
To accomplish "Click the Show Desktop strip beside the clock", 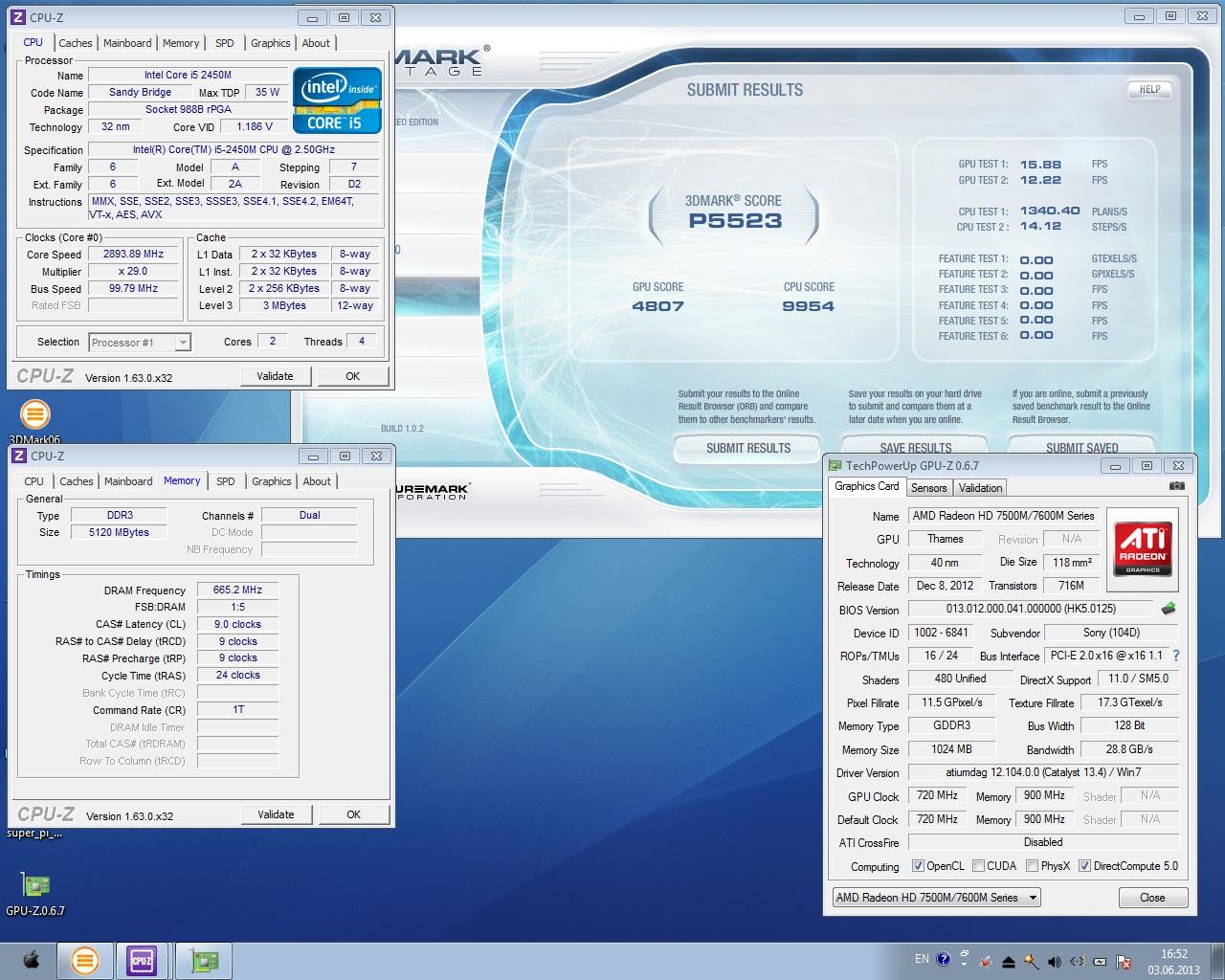I will pyautogui.click(x=1216, y=961).
